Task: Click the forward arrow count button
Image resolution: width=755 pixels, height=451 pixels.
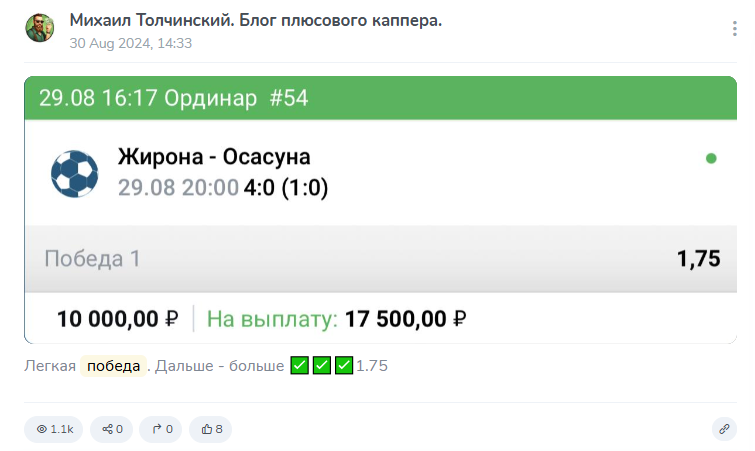Action: pyautogui.click(x=161, y=429)
